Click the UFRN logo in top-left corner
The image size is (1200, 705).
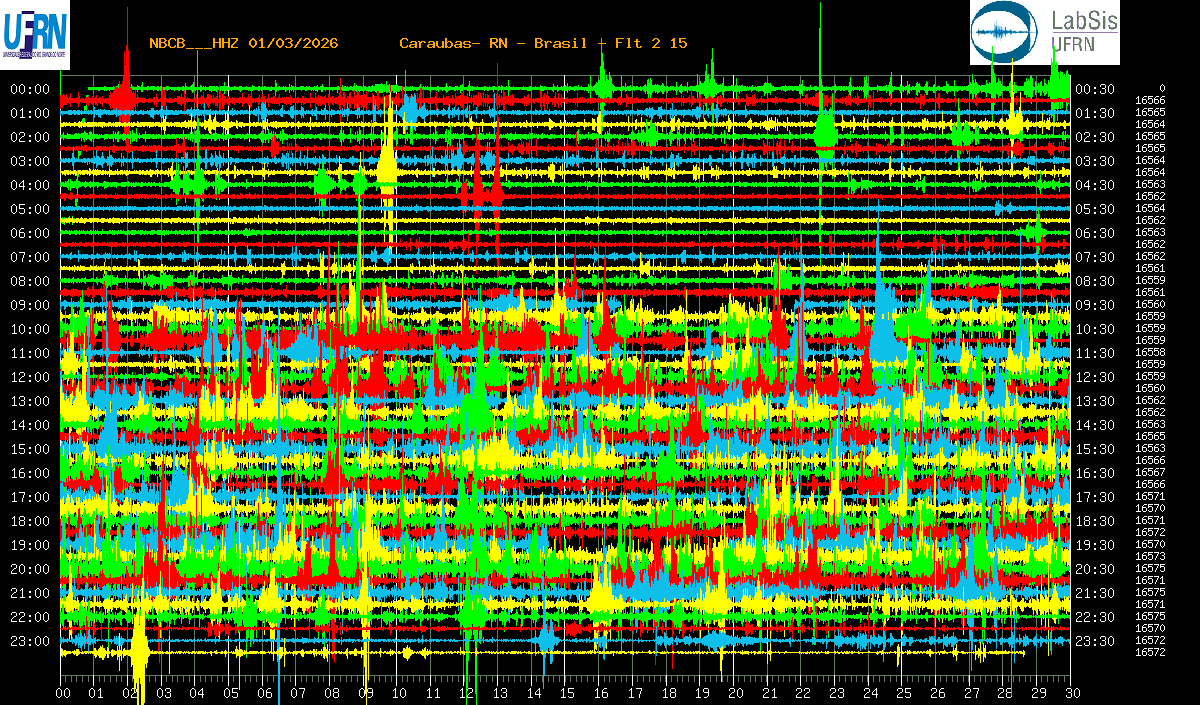tap(35, 35)
